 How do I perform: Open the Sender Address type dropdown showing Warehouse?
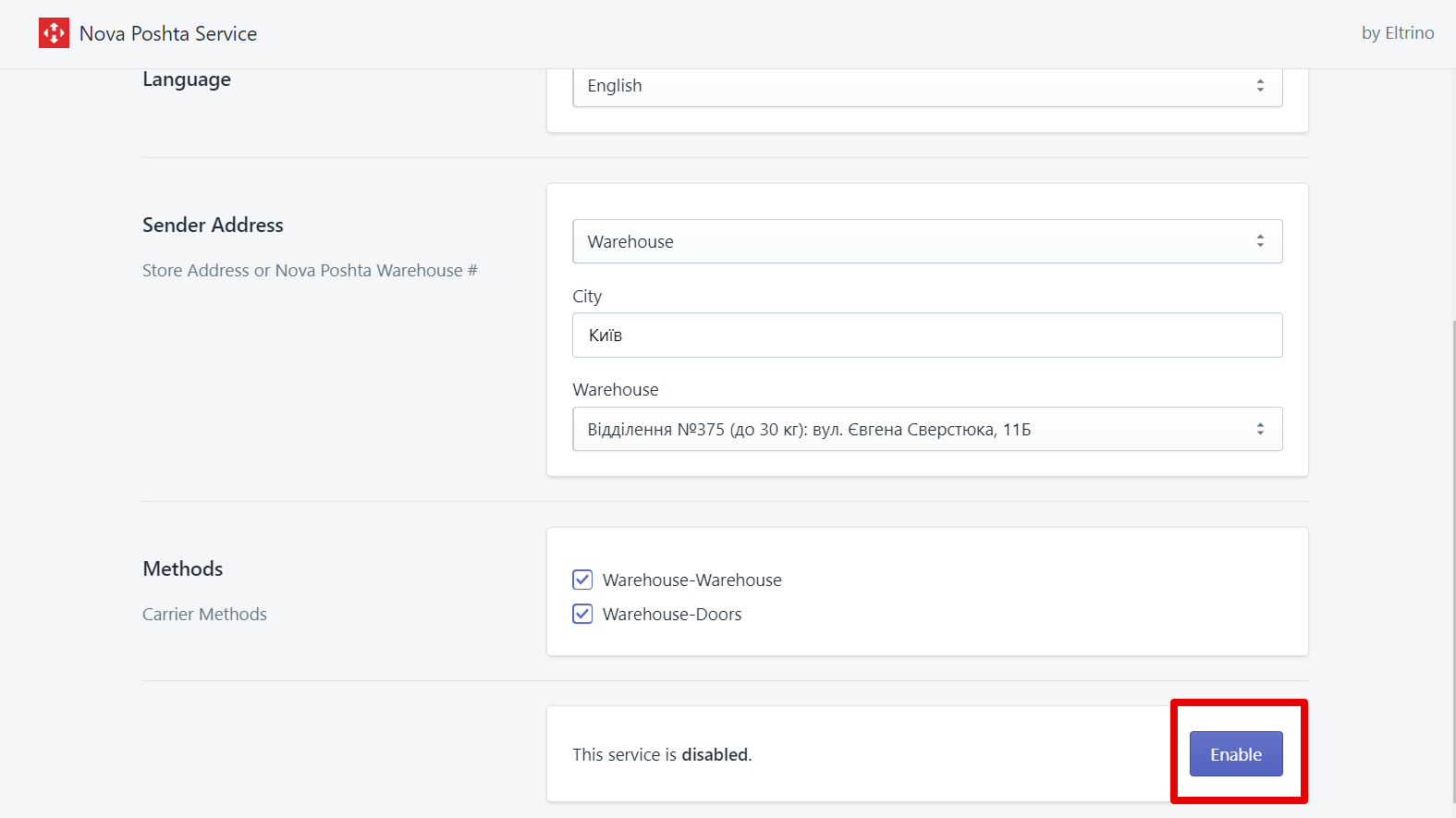coord(927,241)
